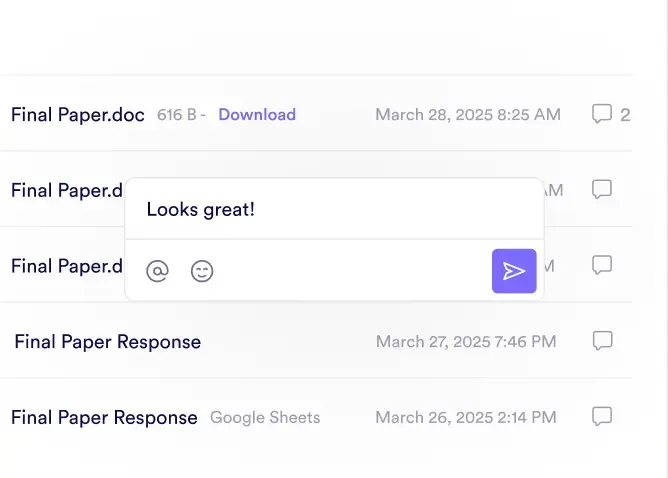Click comment icon on second file row
The height and width of the screenshot is (478, 668).
[602, 189]
